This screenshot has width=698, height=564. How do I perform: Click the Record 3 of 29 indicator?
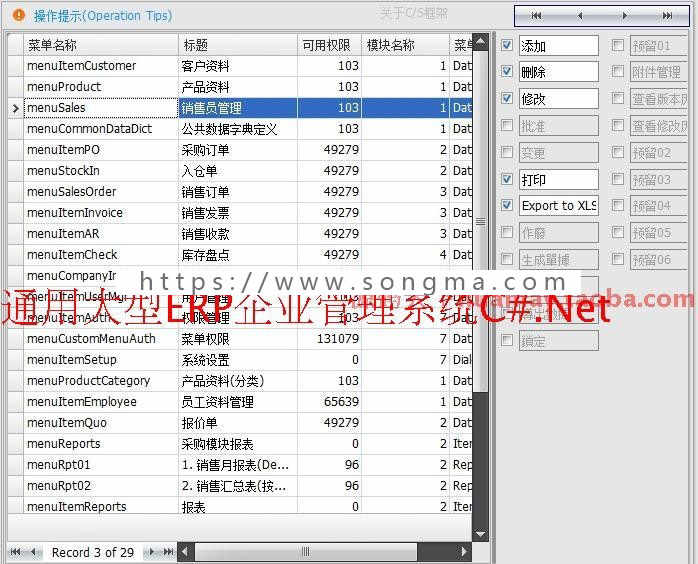pyautogui.click(x=93, y=552)
